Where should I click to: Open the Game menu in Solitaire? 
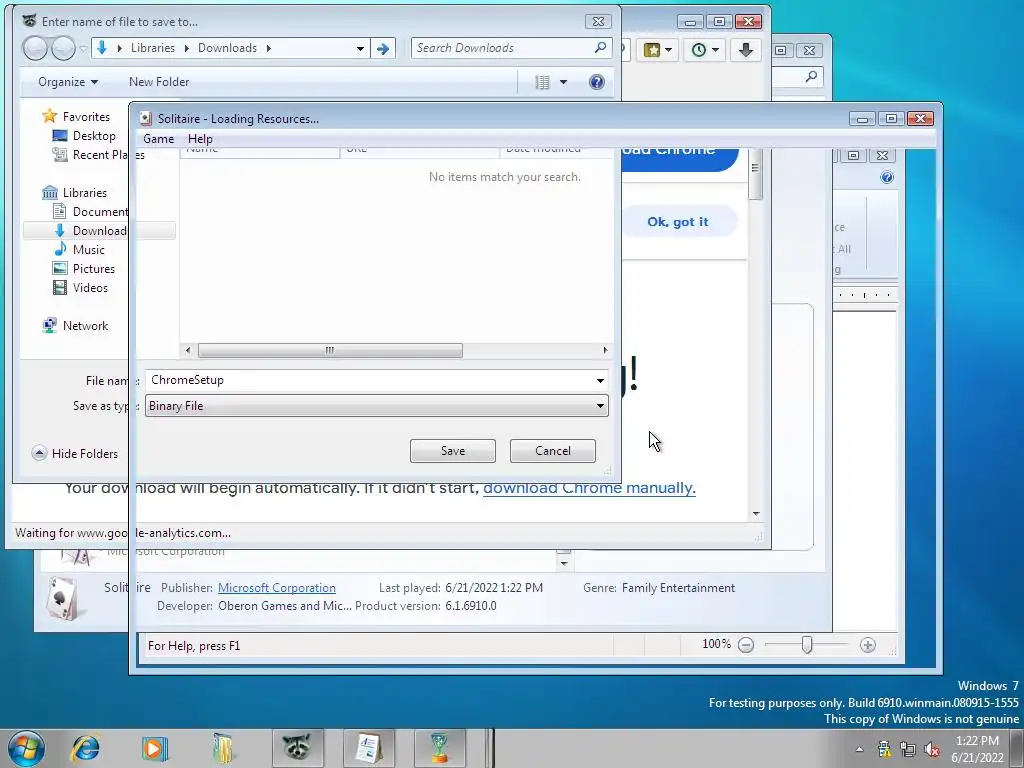coord(159,138)
